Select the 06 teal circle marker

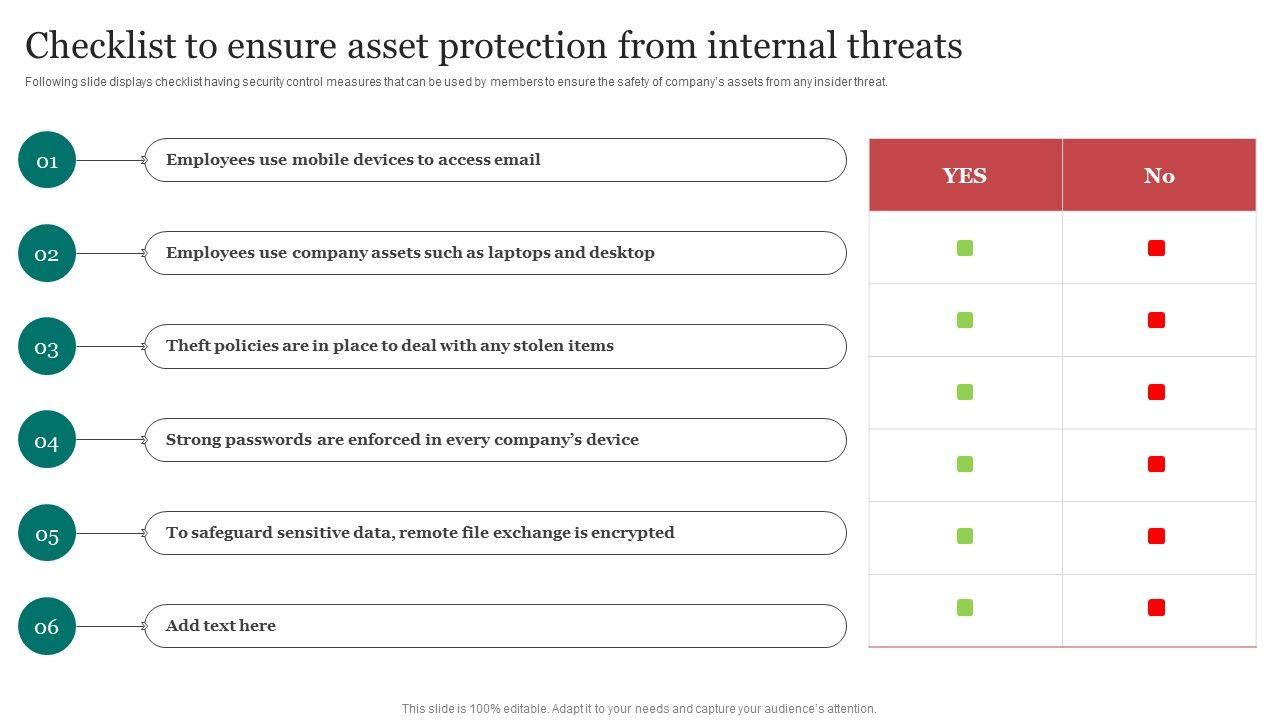click(x=47, y=627)
